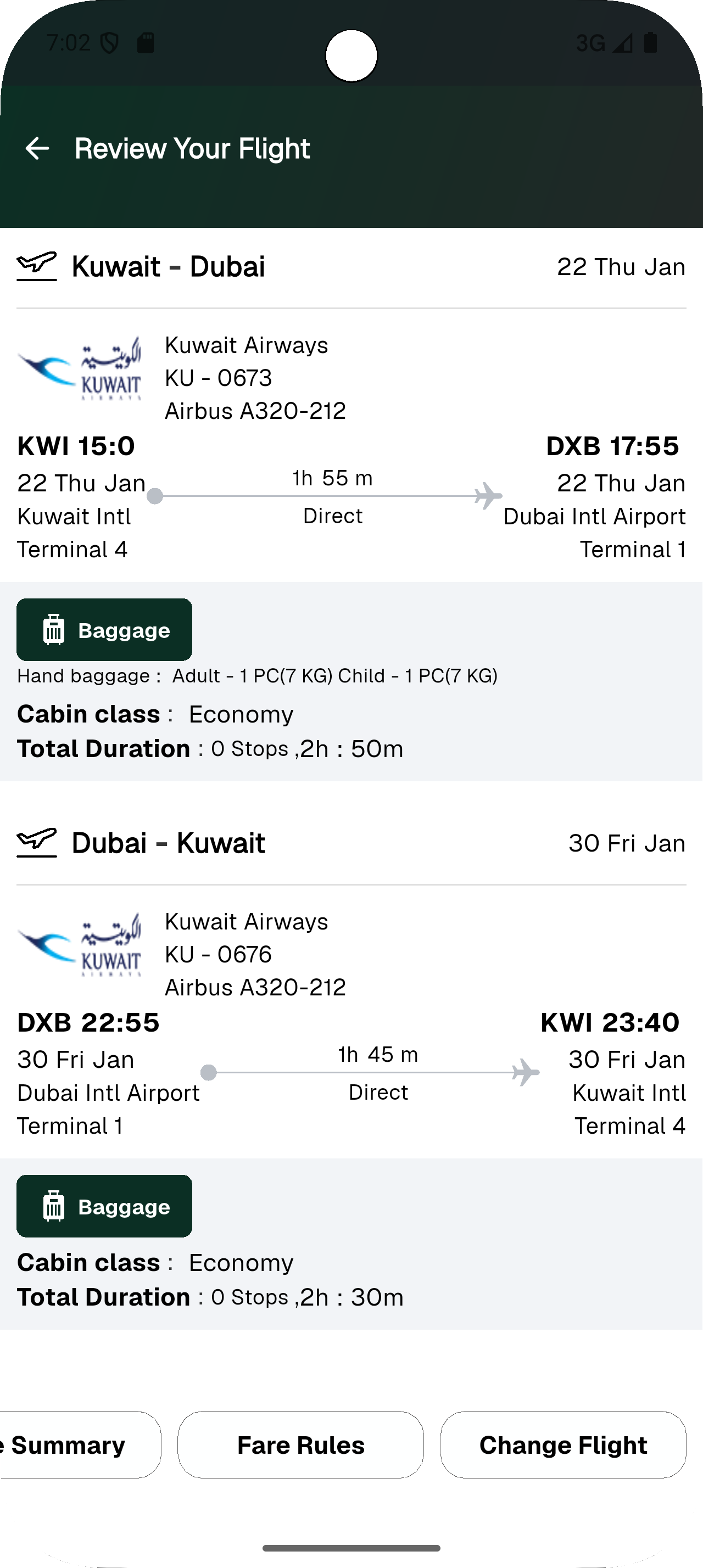Tap the back arrow icon
The width and height of the screenshot is (703, 1568).
[37, 149]
